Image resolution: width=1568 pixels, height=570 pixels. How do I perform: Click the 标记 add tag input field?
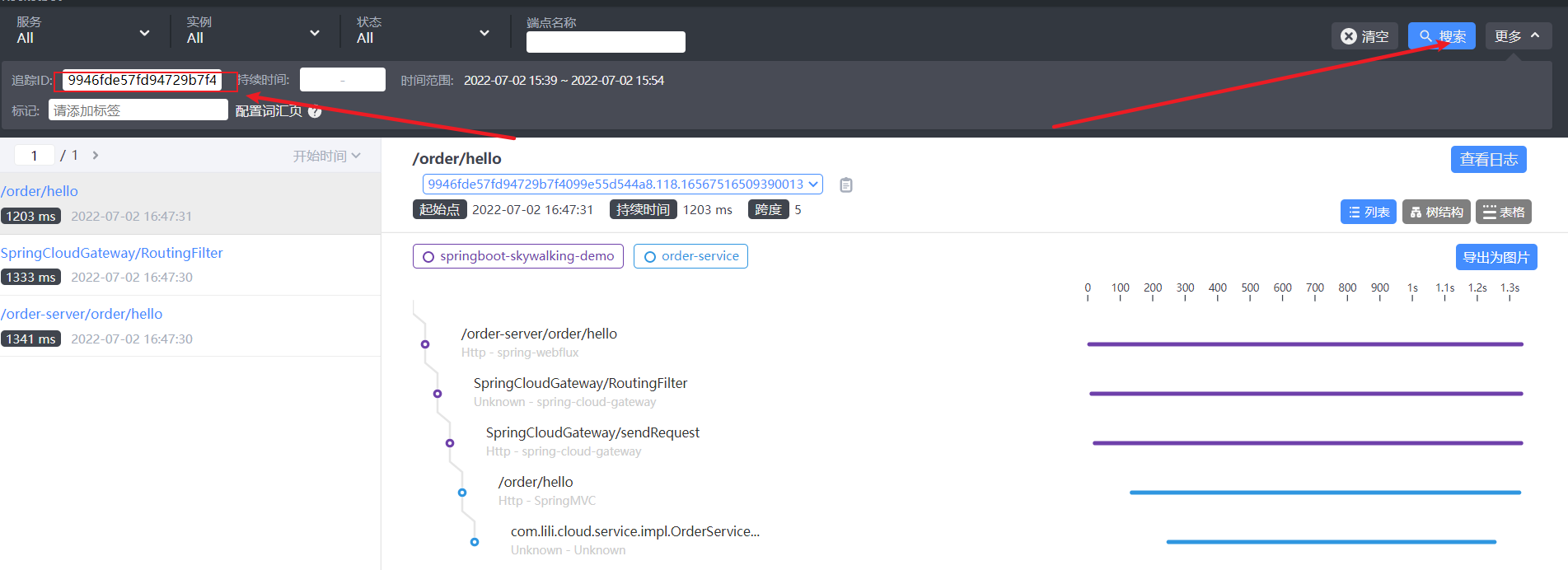point(138,110)
